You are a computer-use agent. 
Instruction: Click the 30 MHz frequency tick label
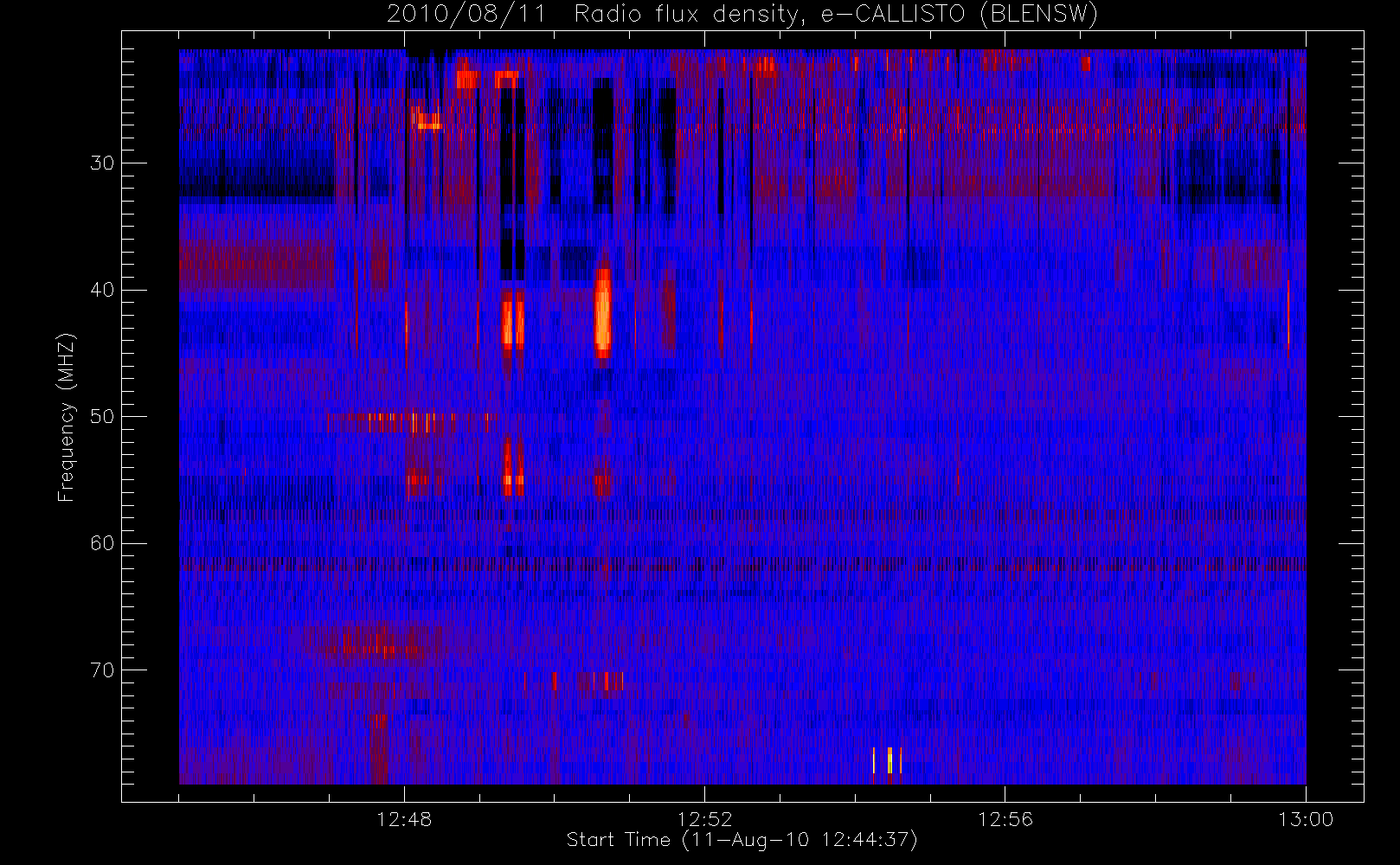102,163
